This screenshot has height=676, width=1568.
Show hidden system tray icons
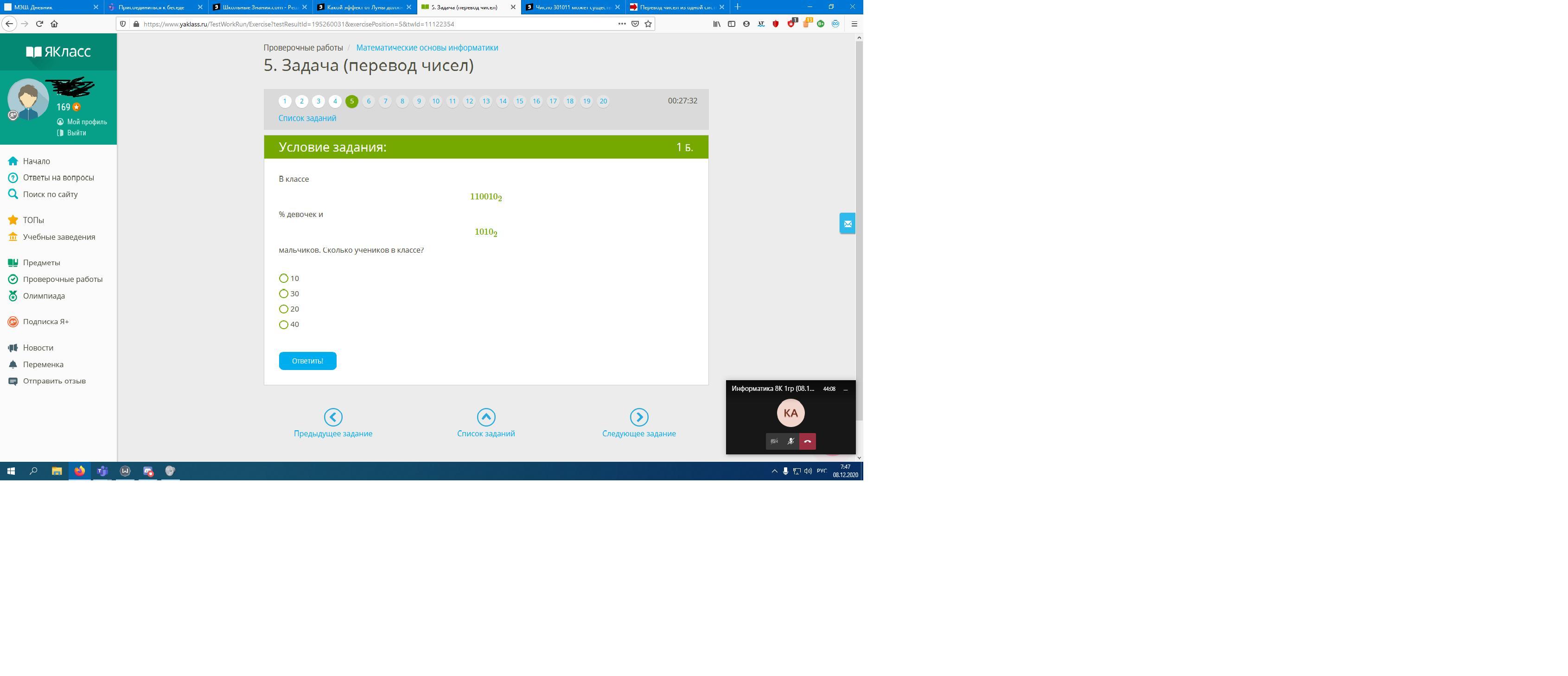(774, 471)
